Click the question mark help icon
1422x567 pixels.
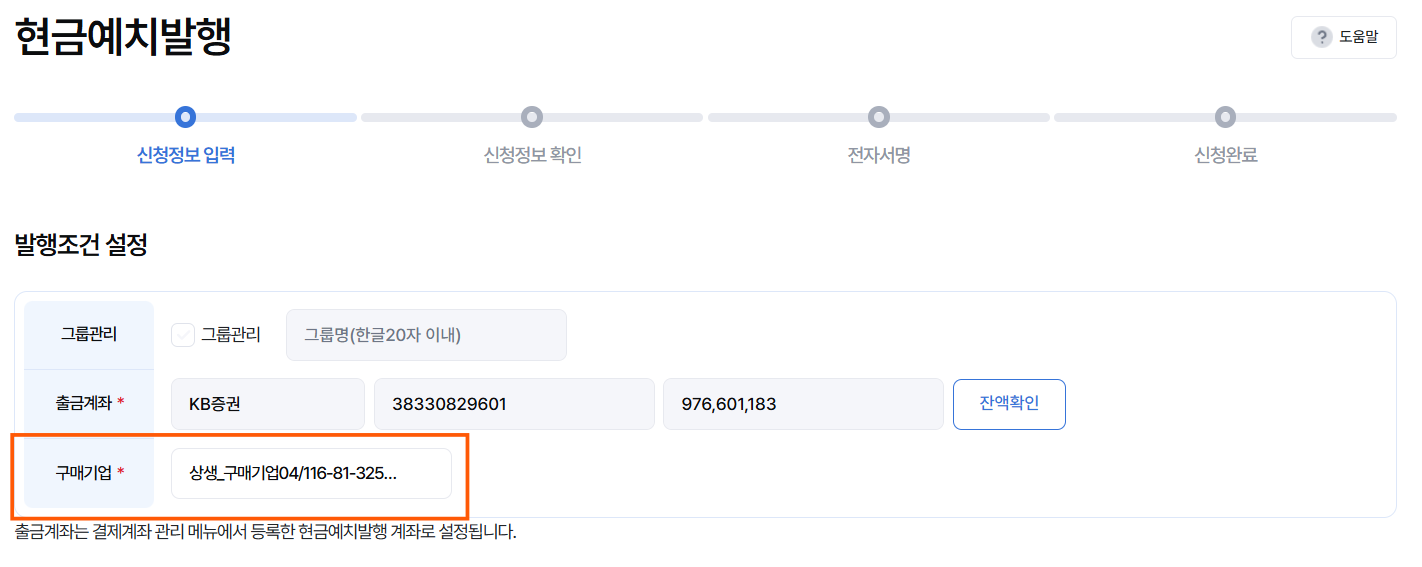click(x=1321, y=37)
